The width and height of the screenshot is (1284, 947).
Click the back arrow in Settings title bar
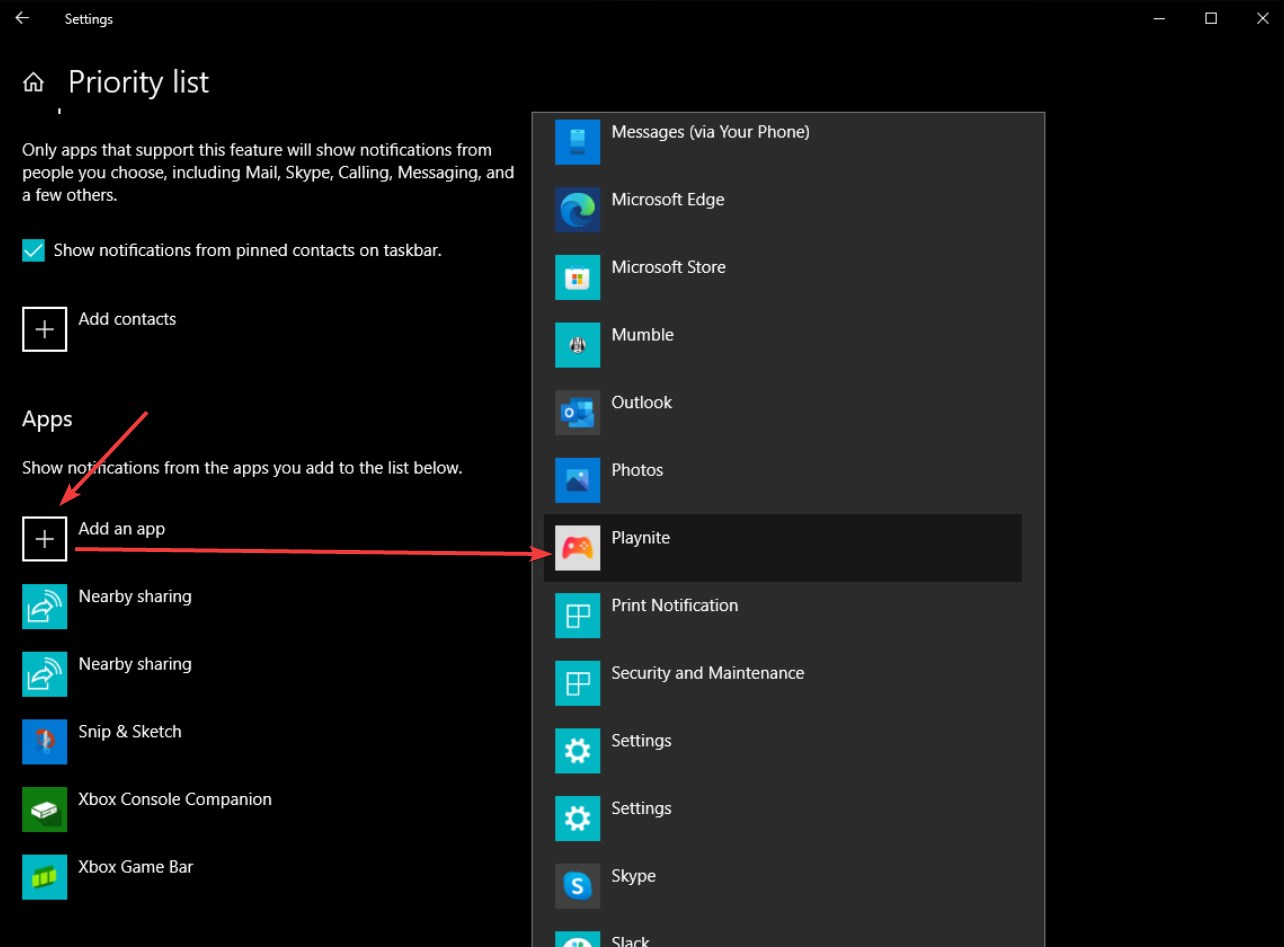point(22,18)
